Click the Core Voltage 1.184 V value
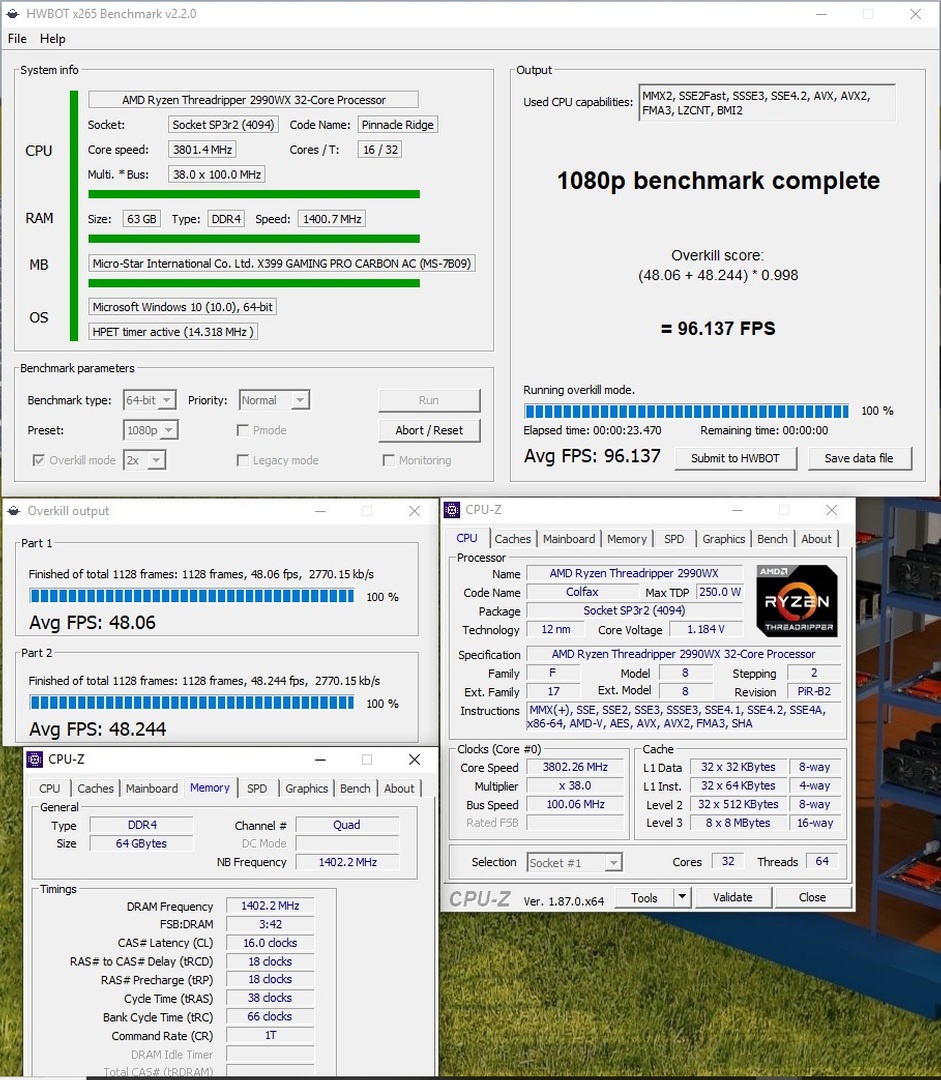Image resolution: width=941 pixels, height=1080 pixels. [x=705, y=630]
